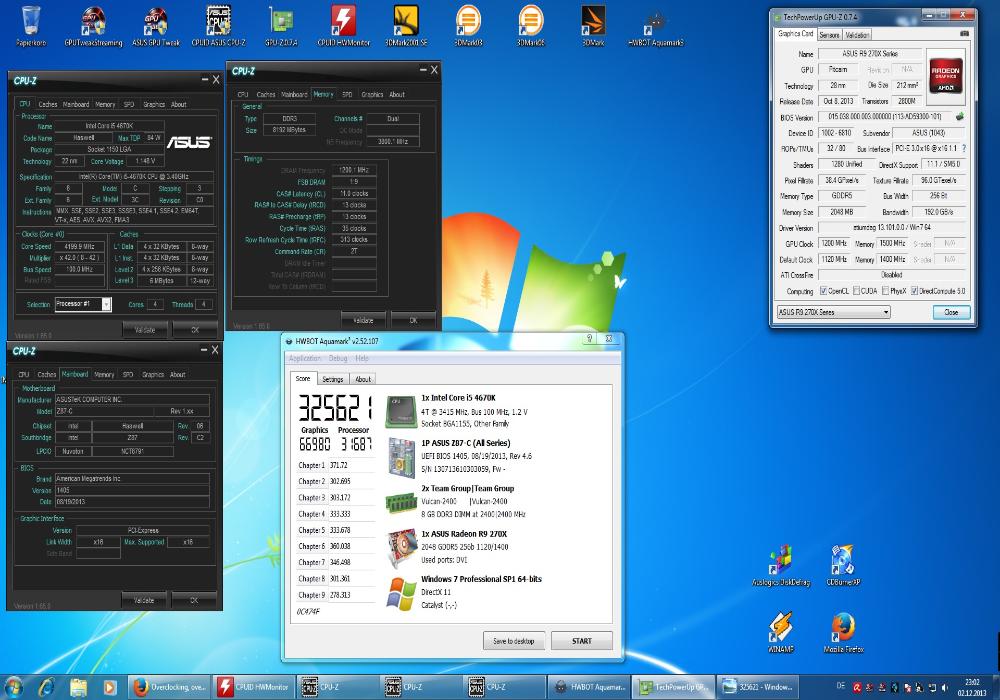
Task: Launch WINAMP from the desktop
Action: click(781, 632)
